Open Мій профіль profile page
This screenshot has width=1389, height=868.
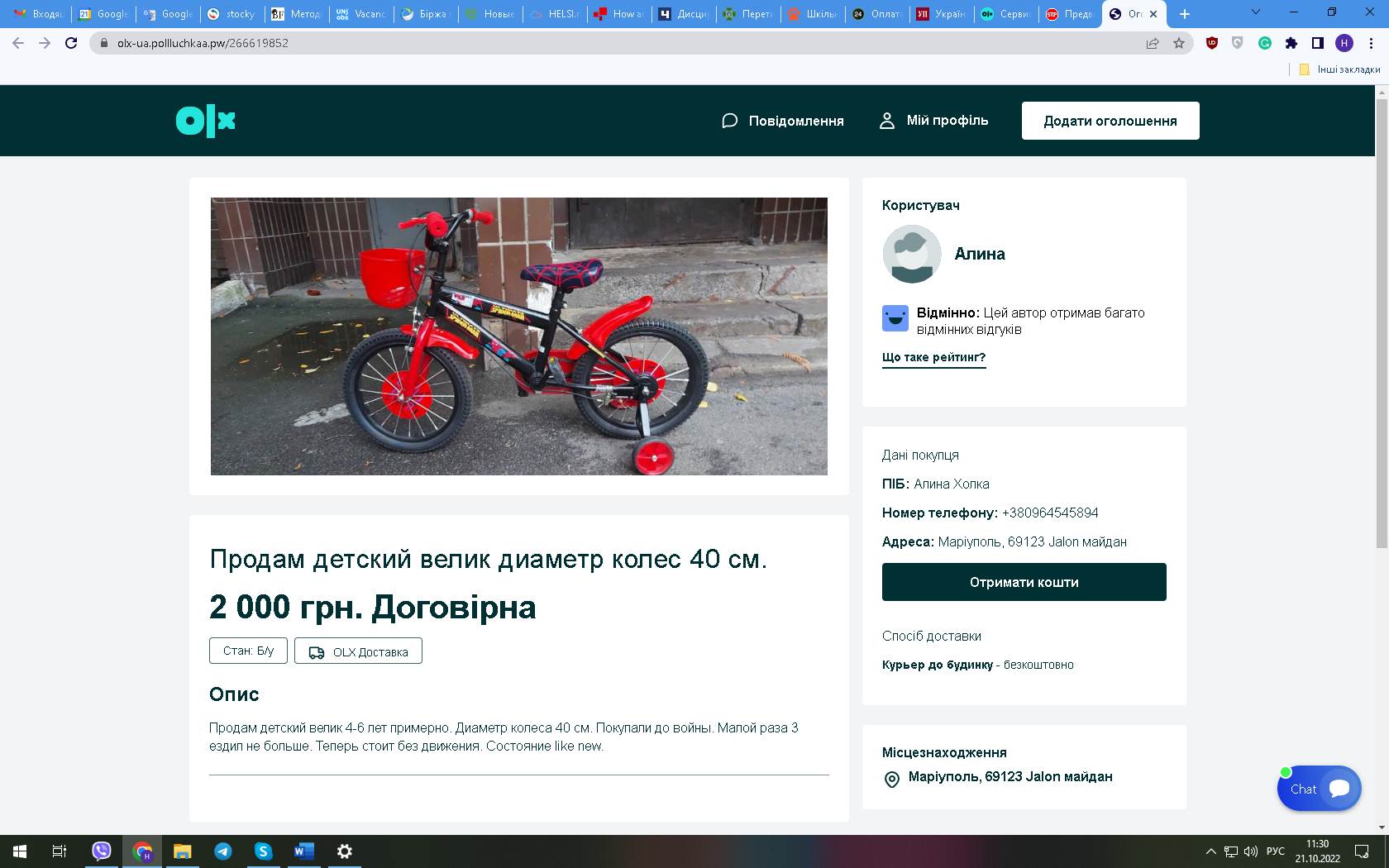[933, 121]
